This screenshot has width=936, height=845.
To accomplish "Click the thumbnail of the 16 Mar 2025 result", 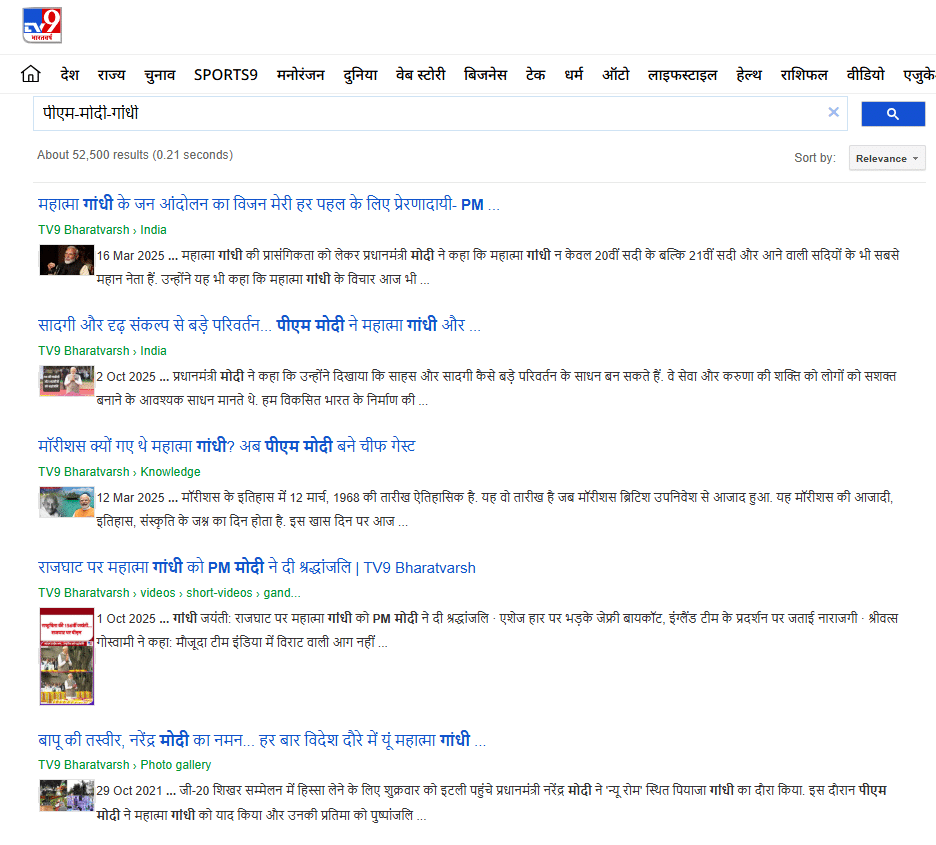I will [67, 260].
